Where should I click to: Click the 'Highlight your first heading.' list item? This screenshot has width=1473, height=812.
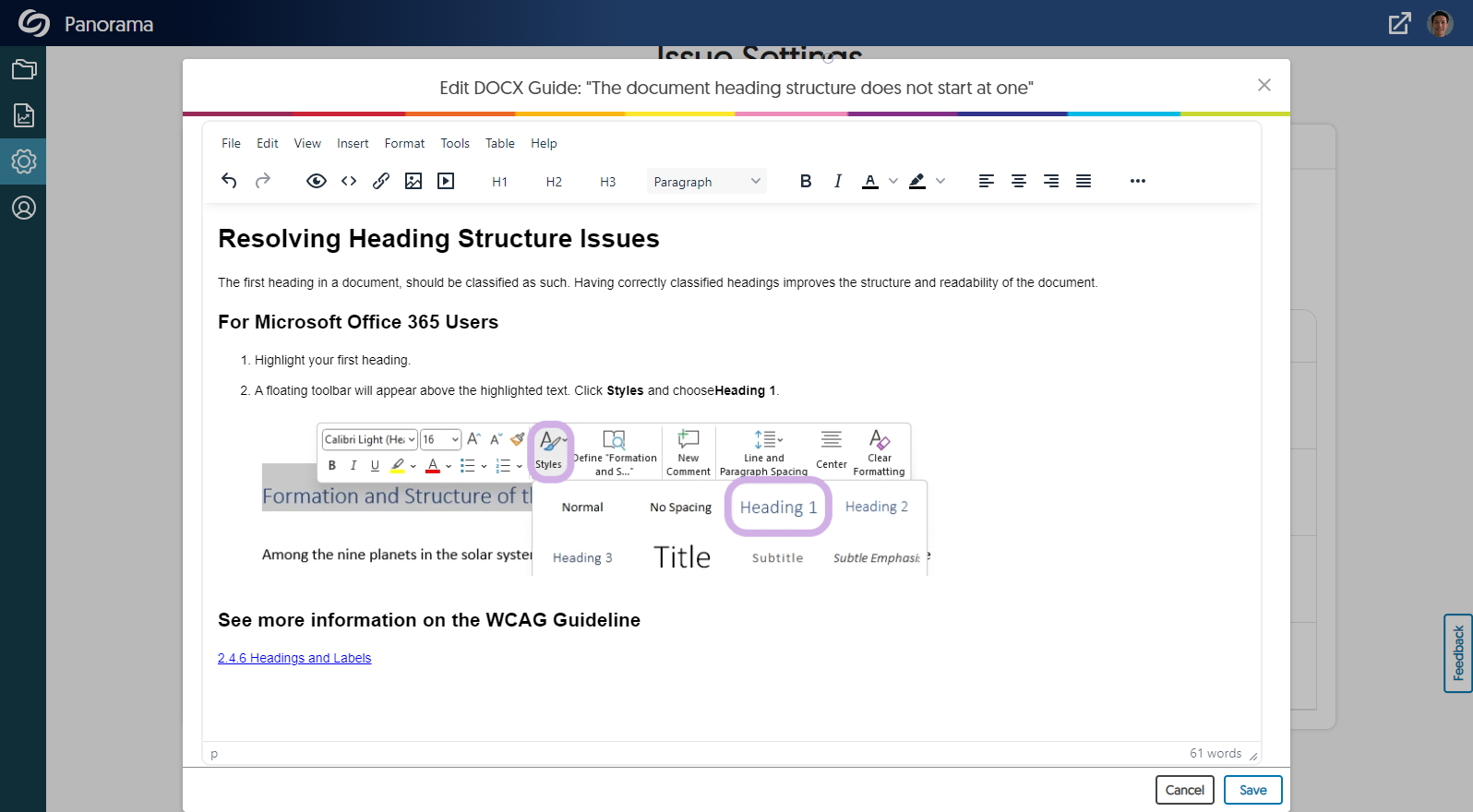coord(332,360)
